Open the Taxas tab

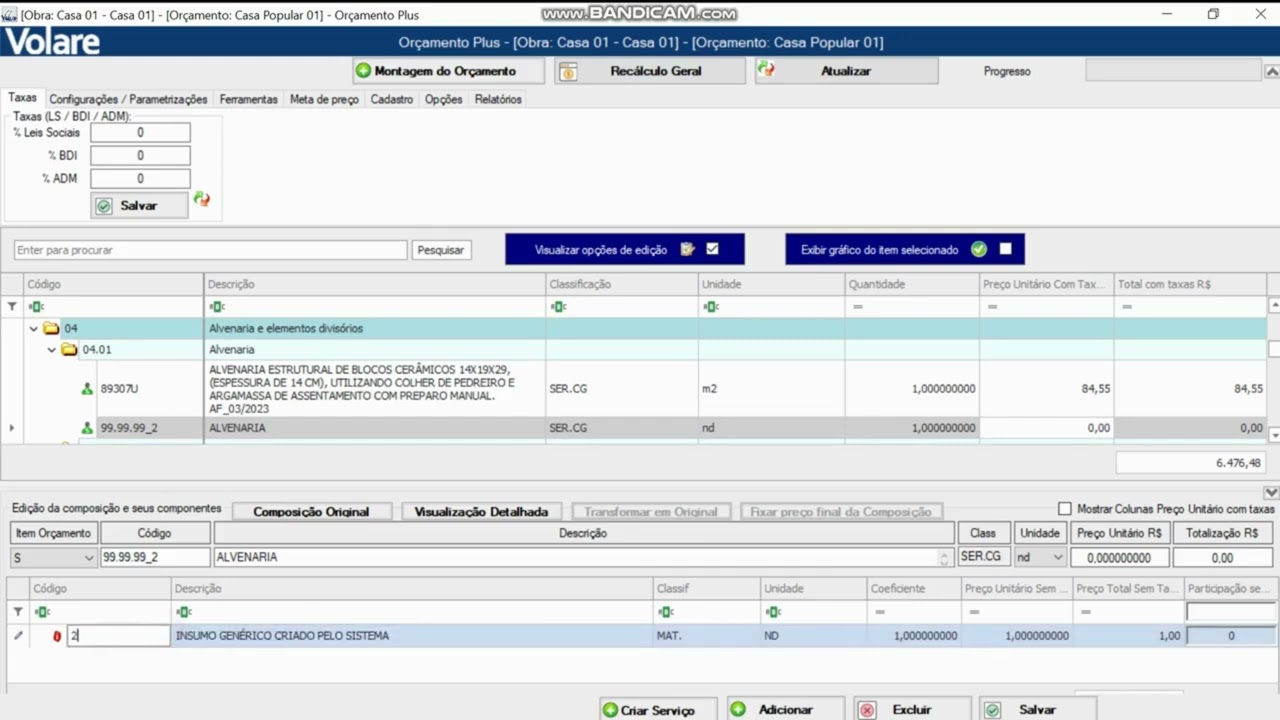pyautogui.click(x=22, y=98)
